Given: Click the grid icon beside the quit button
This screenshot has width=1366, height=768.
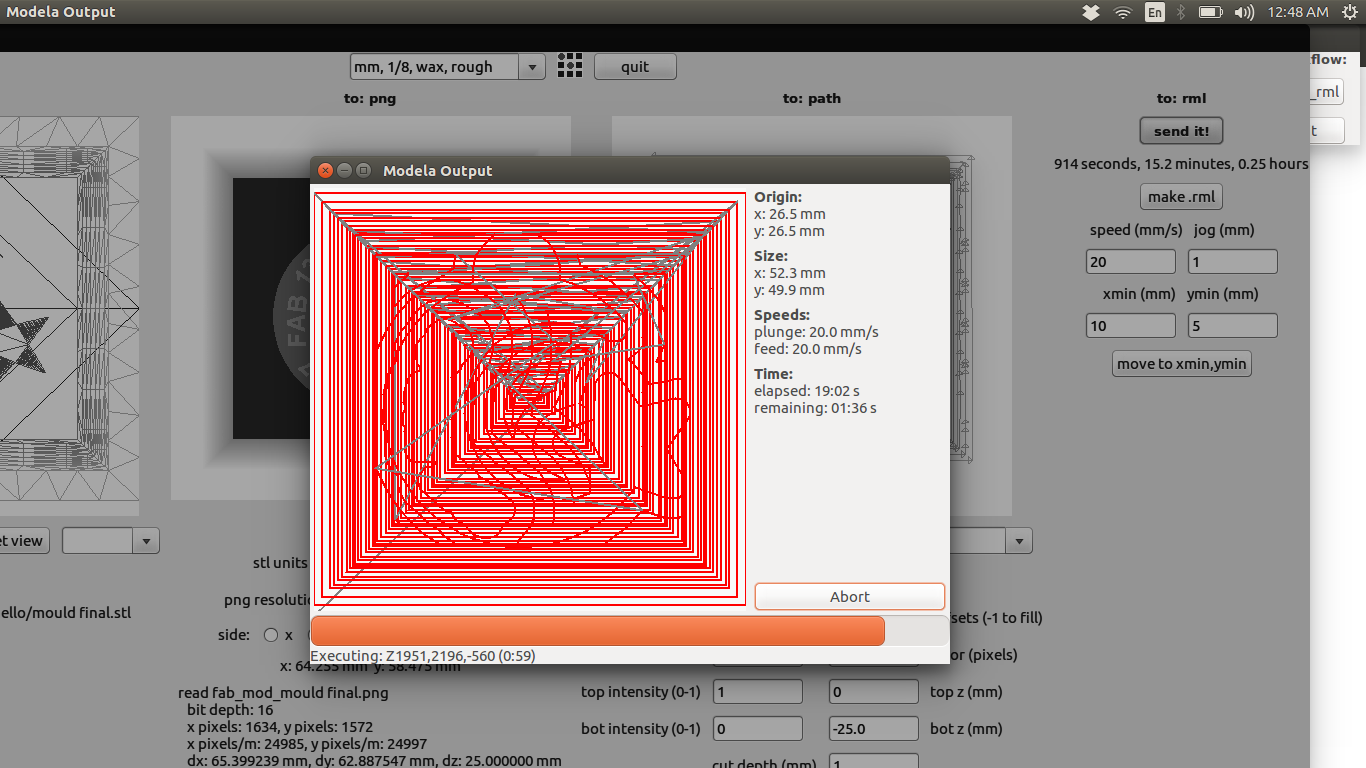Looking at the screenshot, I should [x=570, y=66].
